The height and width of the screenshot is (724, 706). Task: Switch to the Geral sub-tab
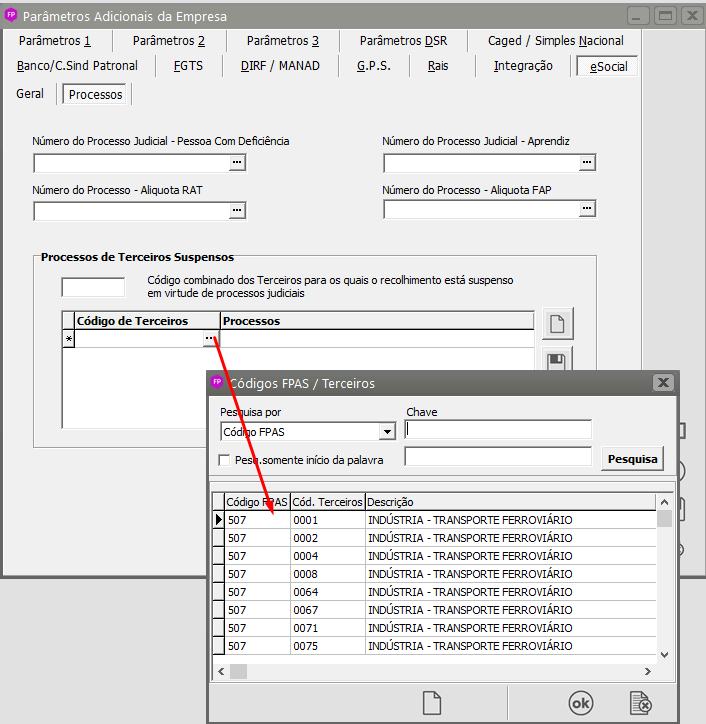click(30, 94)
